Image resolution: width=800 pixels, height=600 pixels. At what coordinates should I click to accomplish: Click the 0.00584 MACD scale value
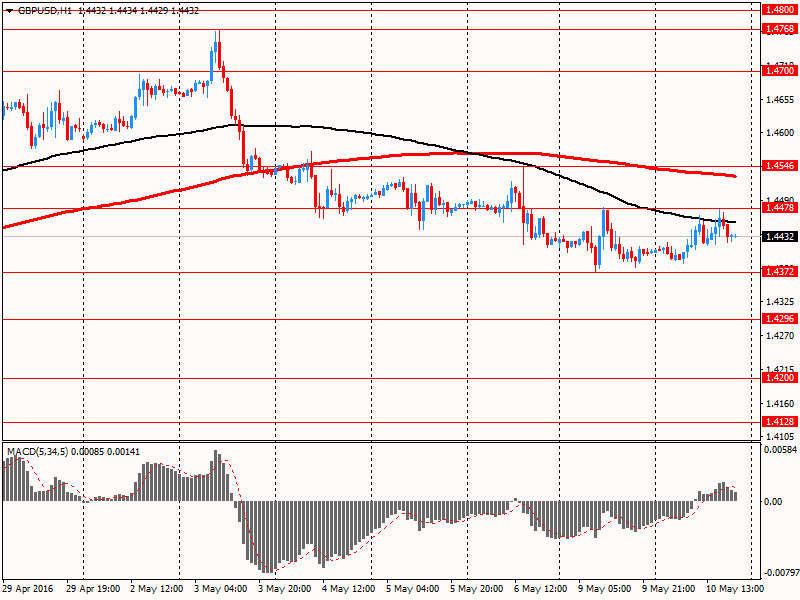pyautogui.click(x=781, y=449)
